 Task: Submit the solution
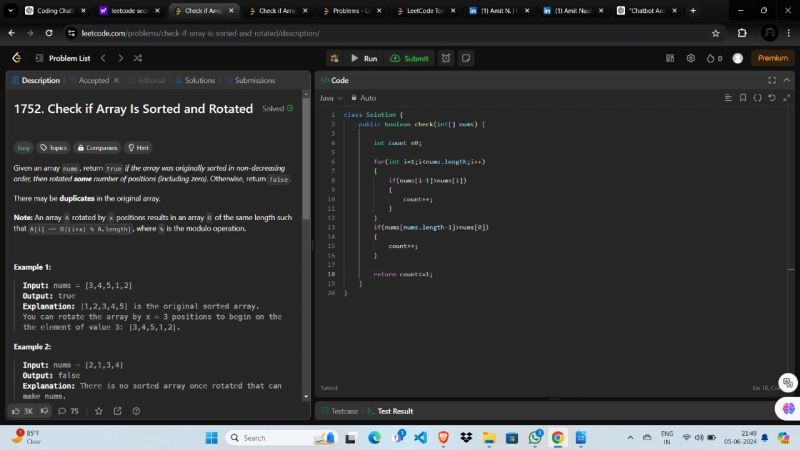[x=409, y=58]
